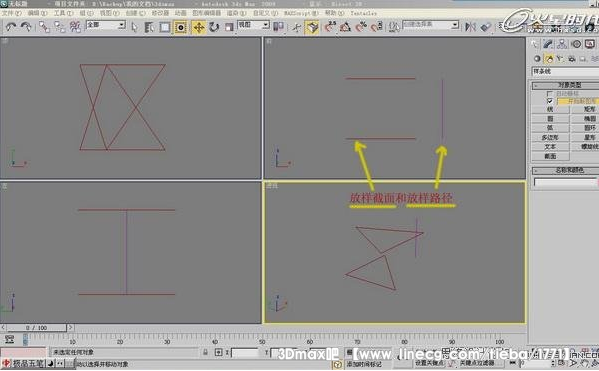
Task: Click the Mirror tool icon
Action: 470,27
